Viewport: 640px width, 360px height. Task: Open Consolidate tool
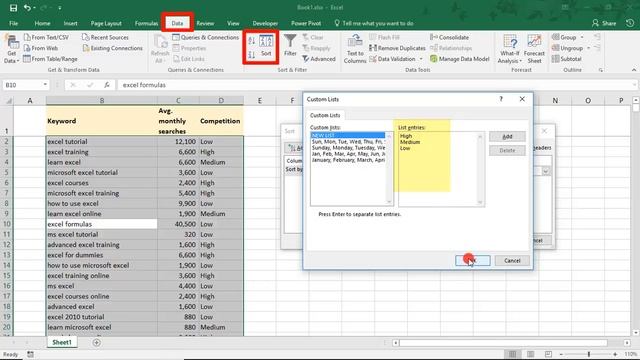tap(449, 37)
